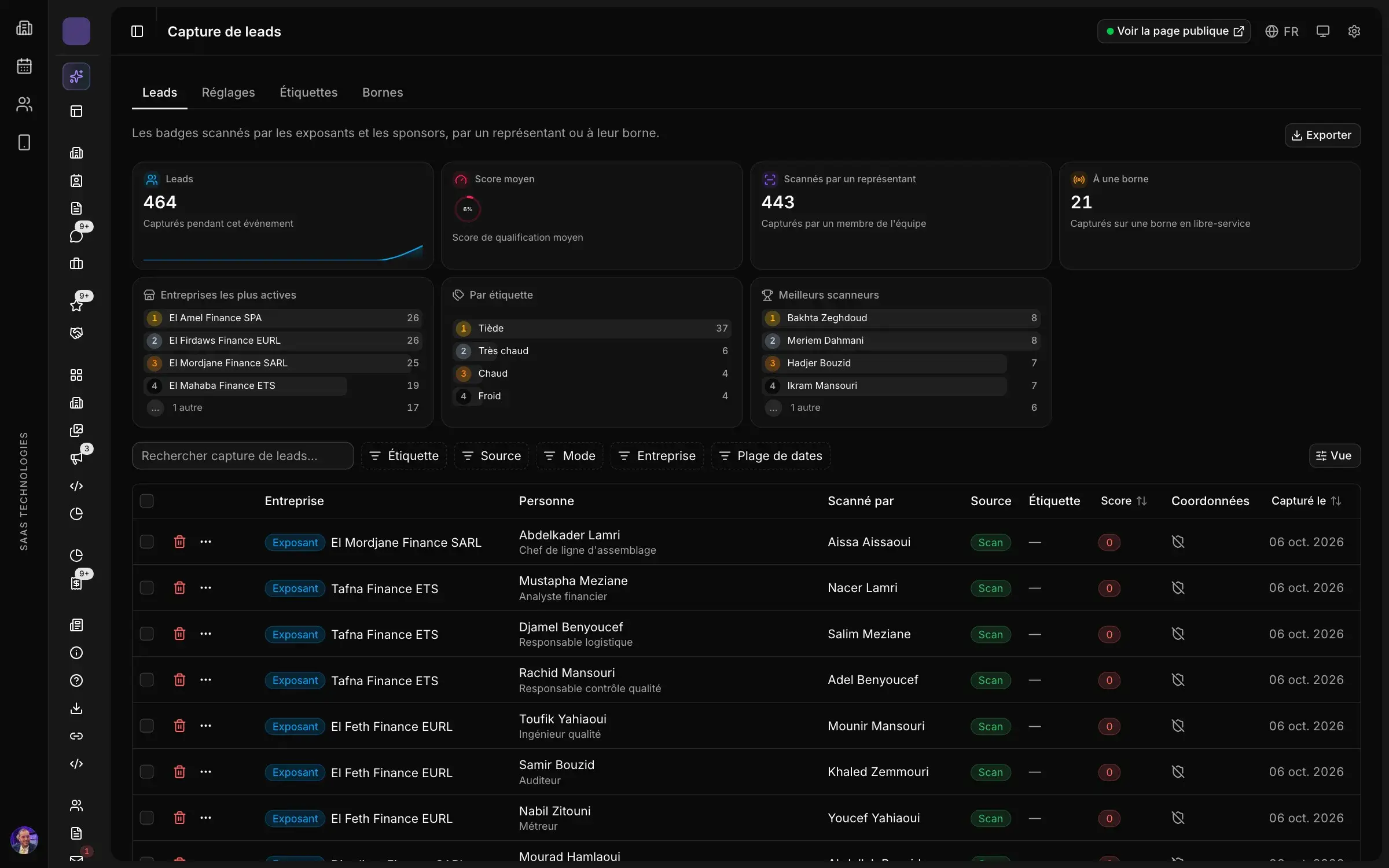The width and height of the screenshot is (1389, 868).
Task: Check the box for Nabil Zitouni's row
Action: point(146,818)
